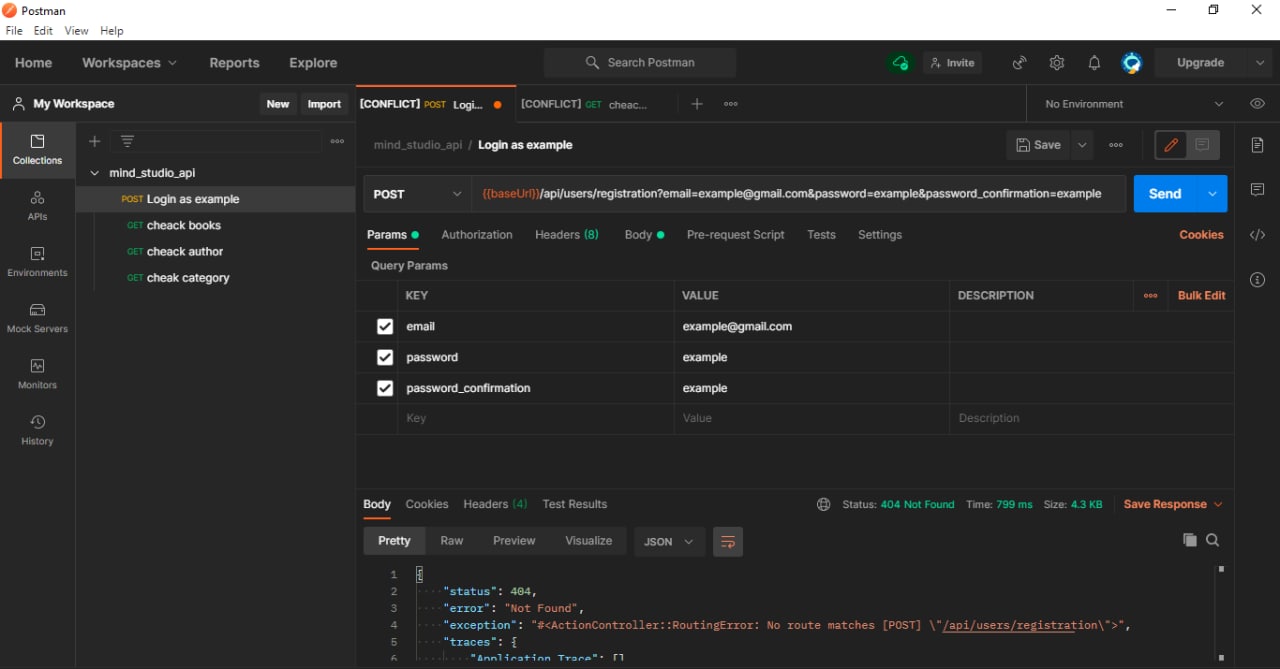The image size is (1280, 669).
Task: Switch to the Headers (8) request tab
Action: point(567,235)
